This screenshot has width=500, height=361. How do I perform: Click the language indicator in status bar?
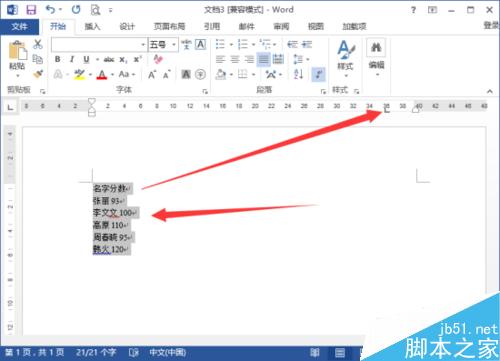point(167,352)
